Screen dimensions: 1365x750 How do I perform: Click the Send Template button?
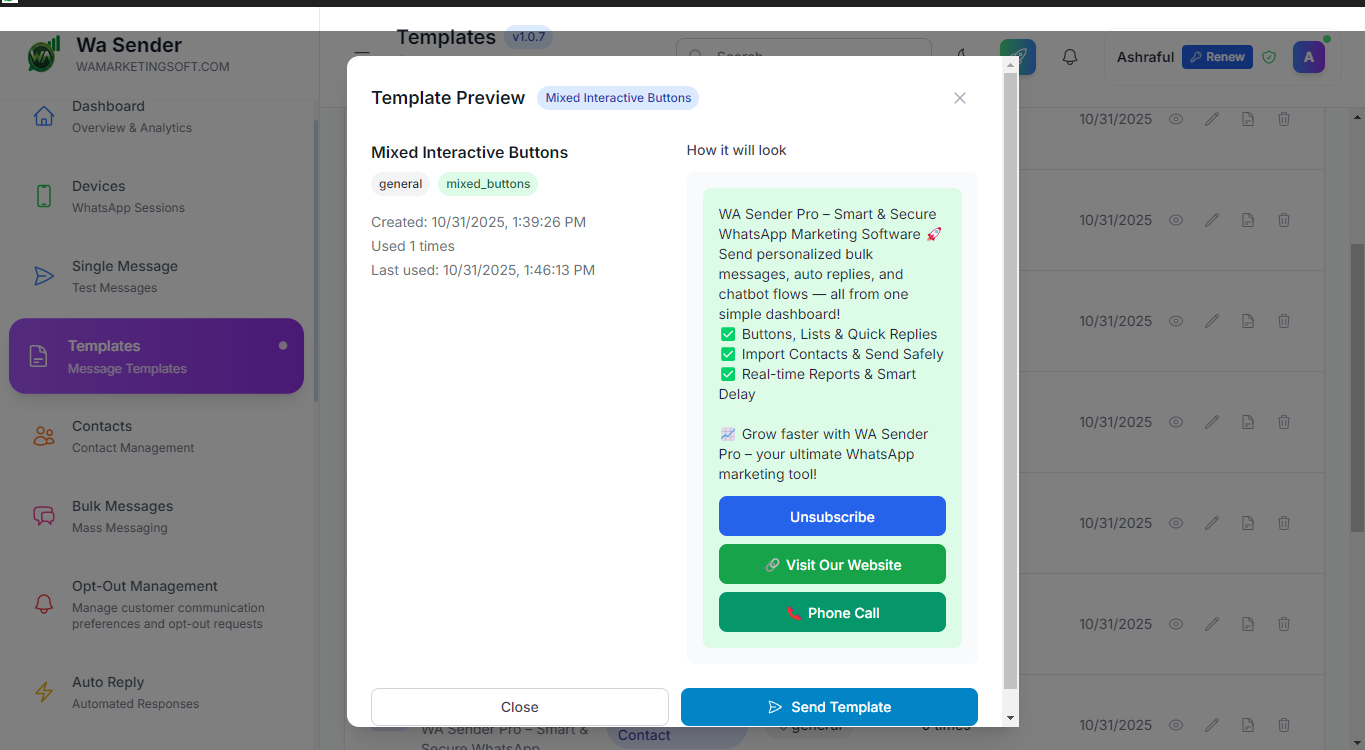pyautogui.click(x=828, y=707)
